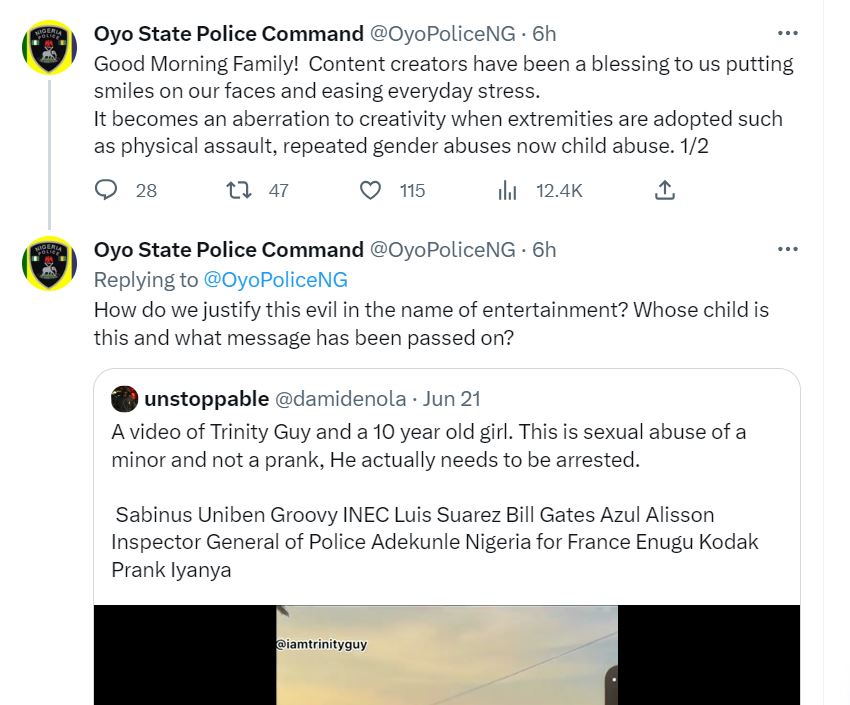Click Oyo State Police Command name on reply tweet
The height and width of the screenshot is (705, 850).
(228, 249)
